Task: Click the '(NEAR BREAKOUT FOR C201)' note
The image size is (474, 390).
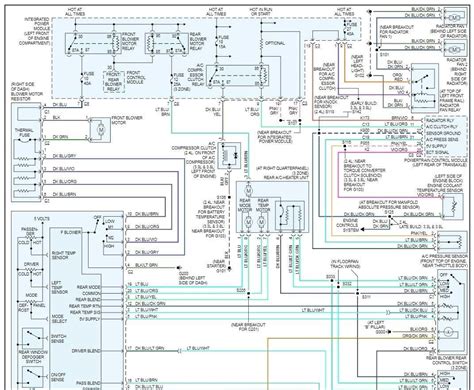Action: pos(248,327)
